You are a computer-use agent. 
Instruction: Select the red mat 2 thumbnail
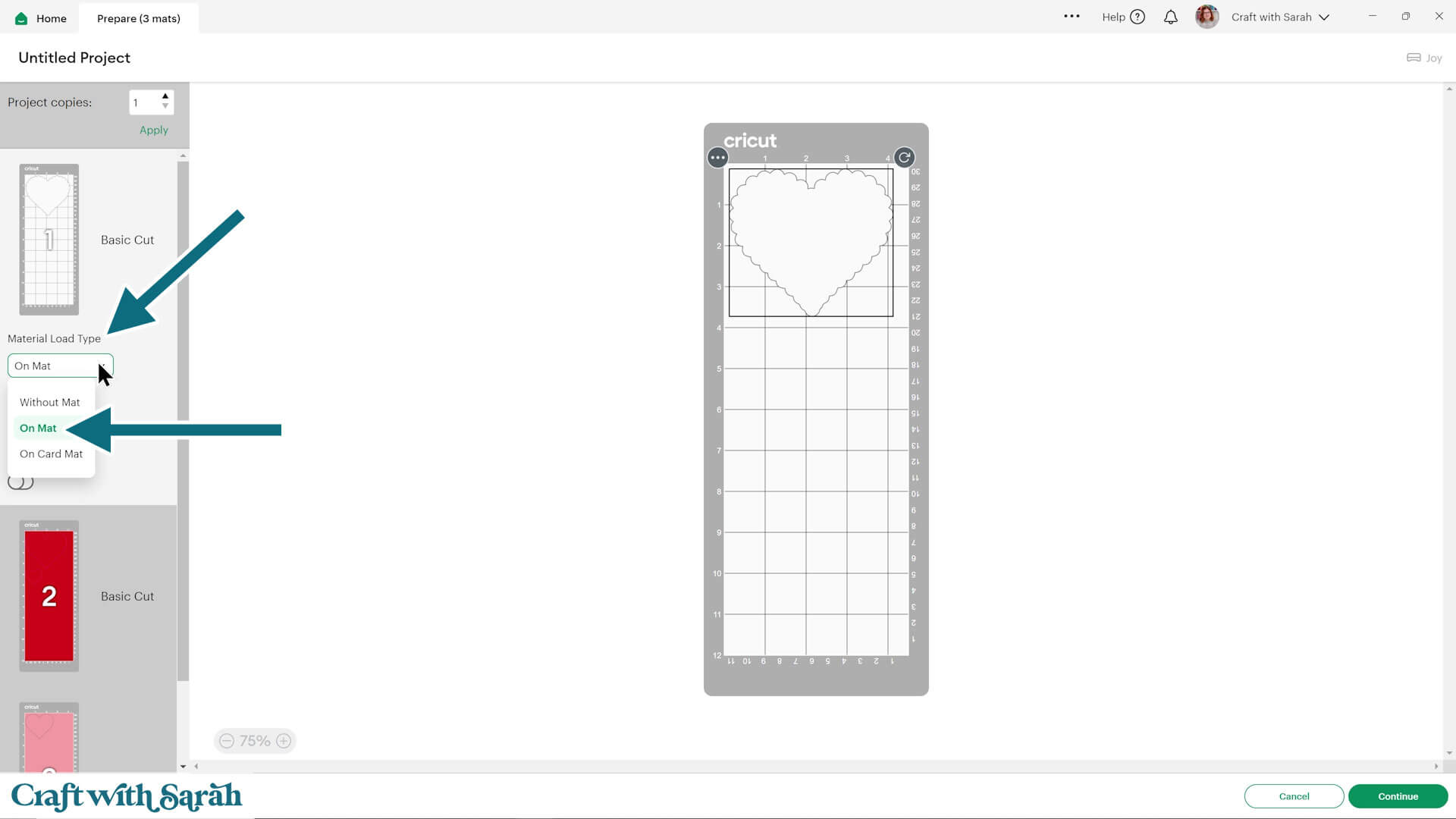coord(49,596)
